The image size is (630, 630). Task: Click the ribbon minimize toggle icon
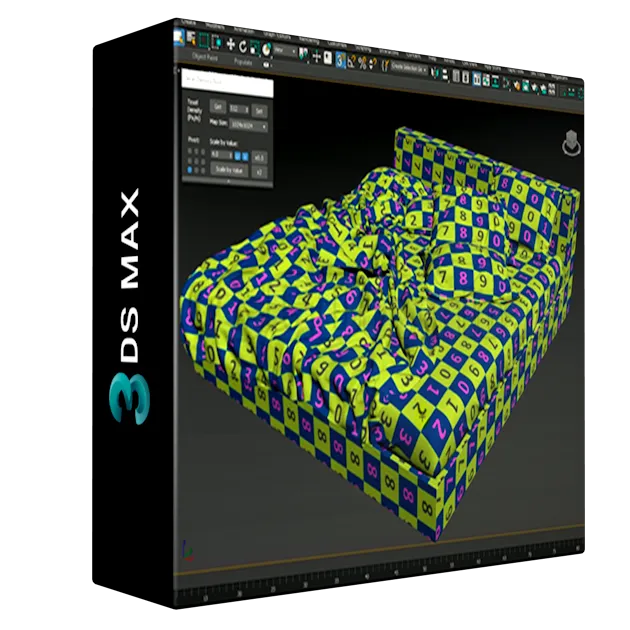click(267, 65)
